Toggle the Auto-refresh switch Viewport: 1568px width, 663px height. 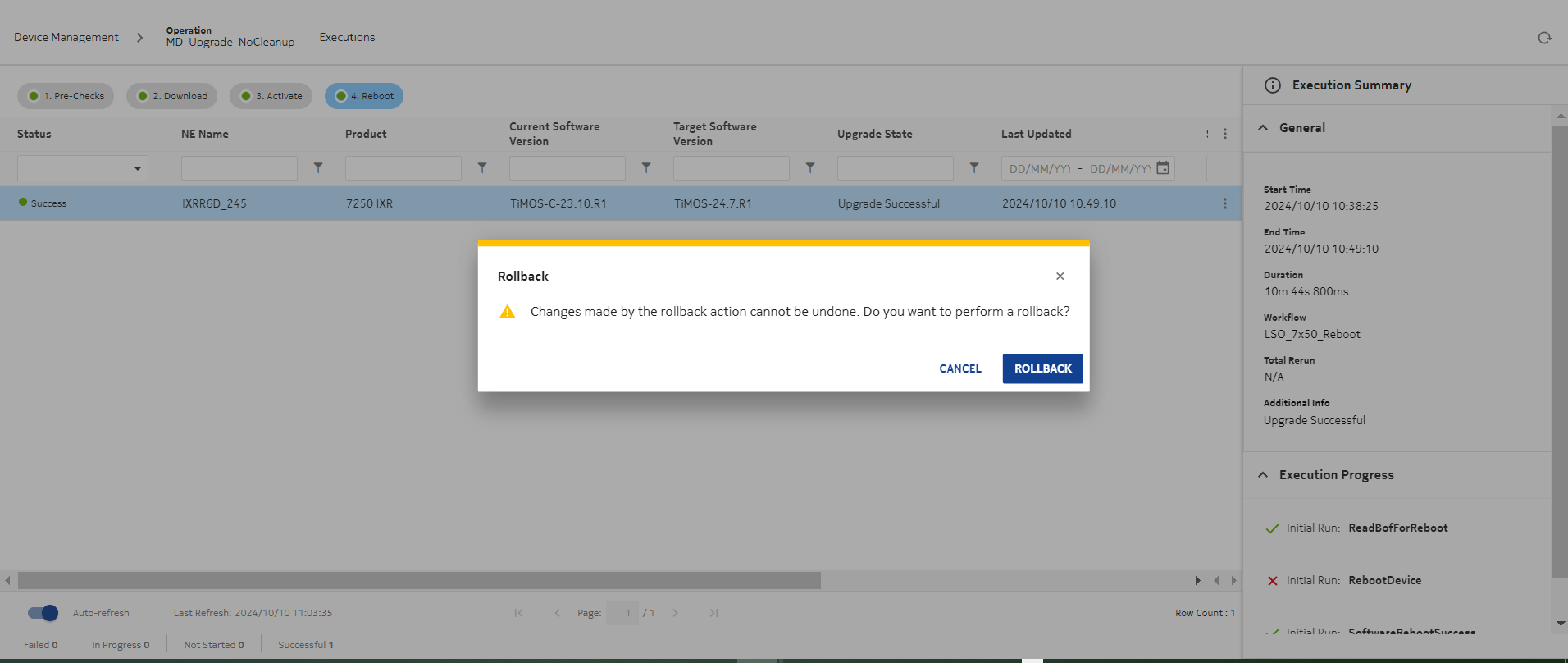coord(43,613)
